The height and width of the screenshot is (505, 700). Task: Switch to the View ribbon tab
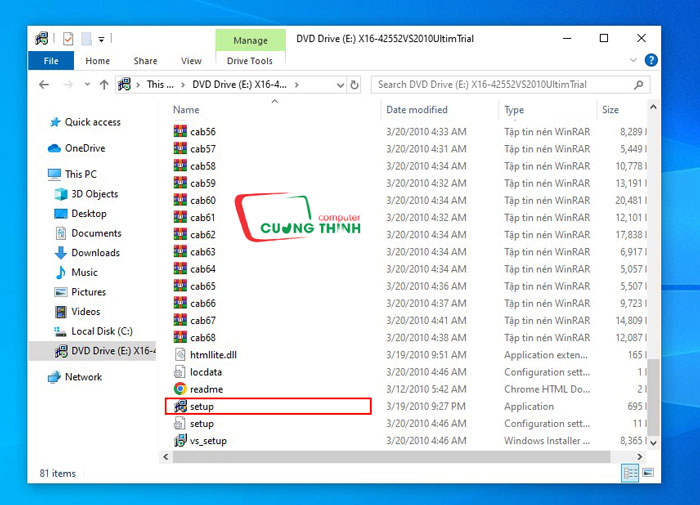191,61
